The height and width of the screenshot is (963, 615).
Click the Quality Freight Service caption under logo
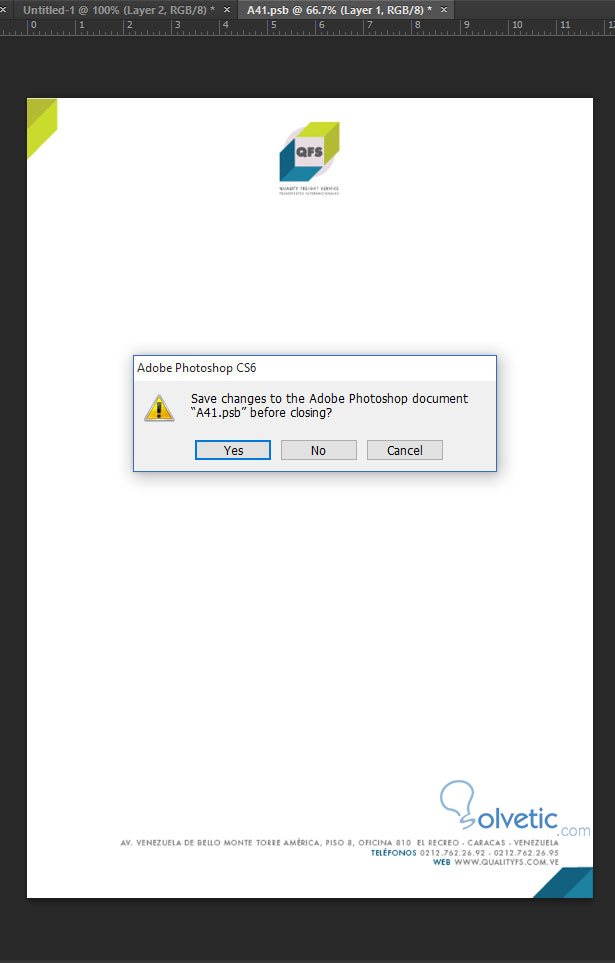[309, 190]
